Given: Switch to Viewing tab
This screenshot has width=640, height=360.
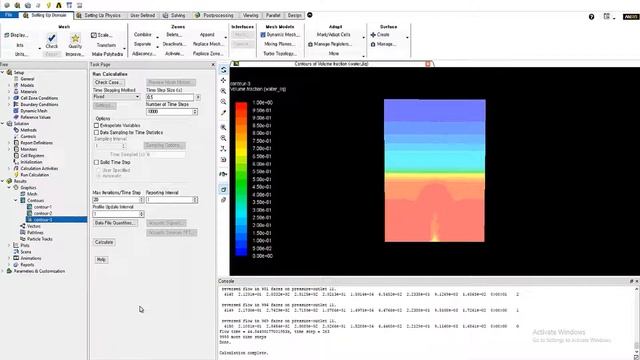Looking at the screenshot, I should (251, 16).
